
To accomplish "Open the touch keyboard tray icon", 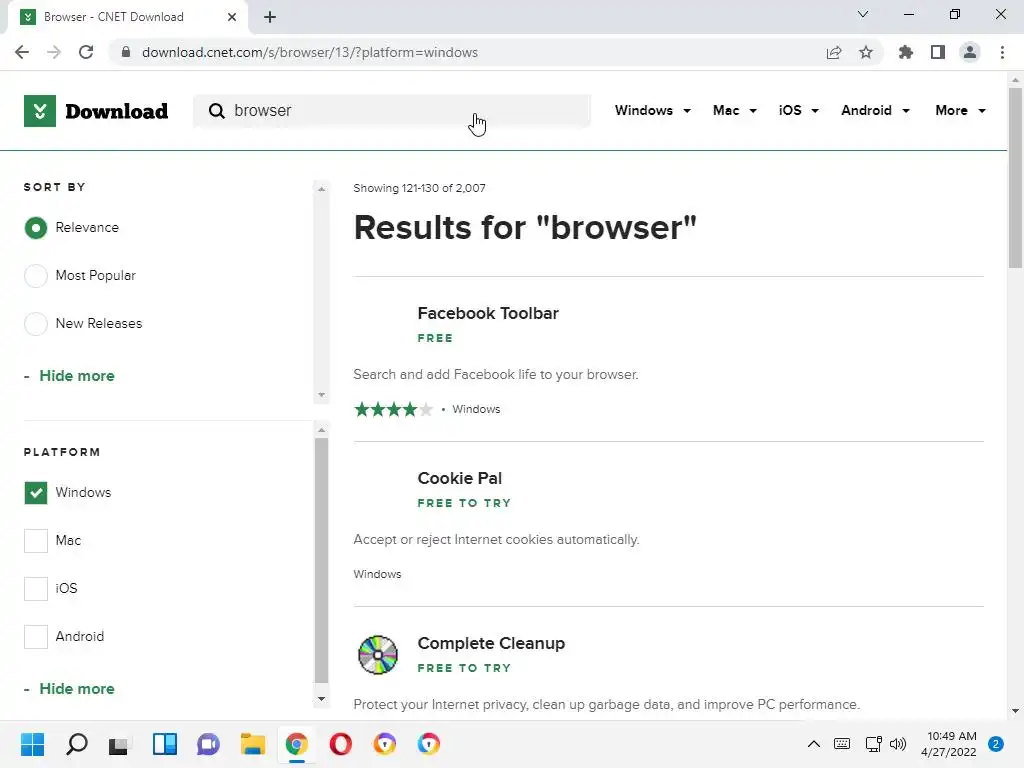I will click(x=842, y=744).
